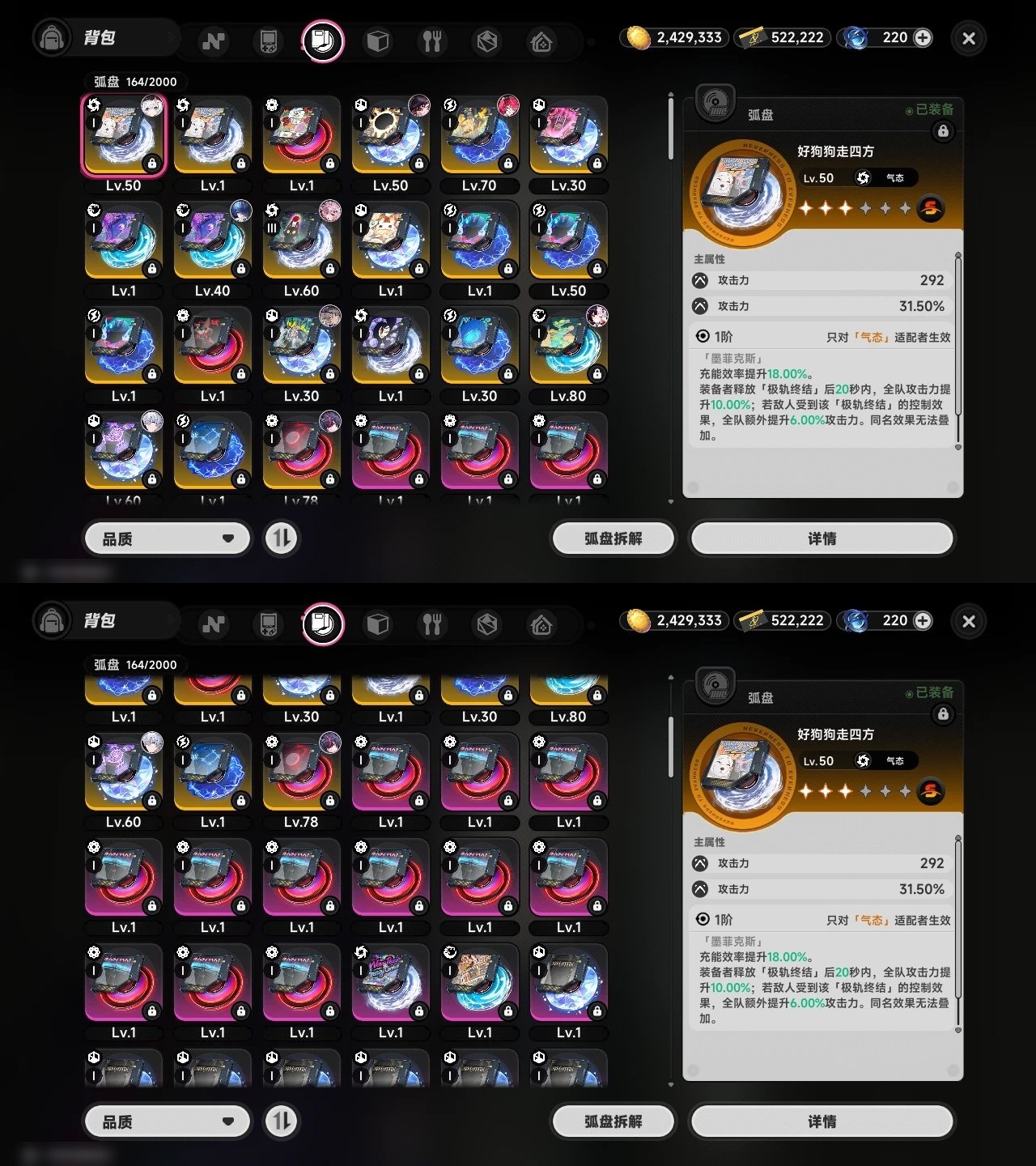Expand the 品质 dropdown in upper screenshot

pos(168,538)
